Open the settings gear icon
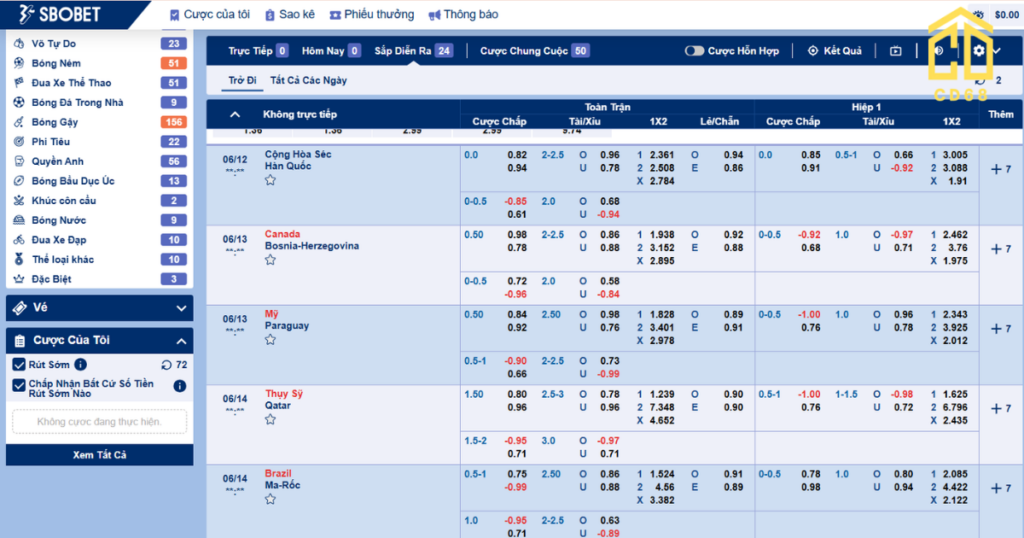Image resolution: width=1024 pixels, height=538 pixels. click(x=978, y=51)
